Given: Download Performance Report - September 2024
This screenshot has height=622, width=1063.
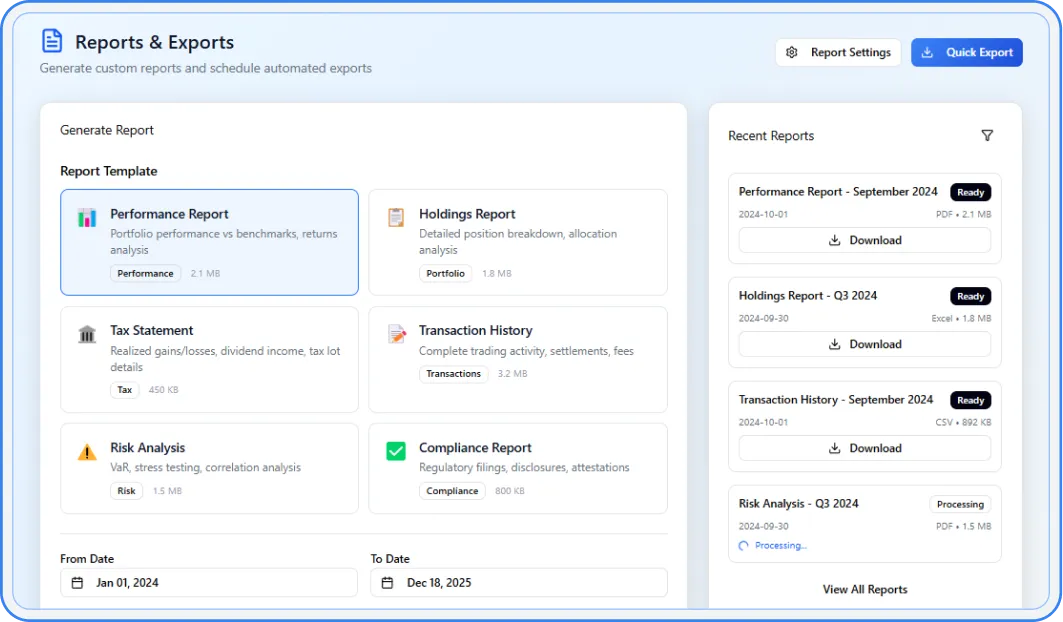Looking at the screenshot, I should (x=864, y=240).
